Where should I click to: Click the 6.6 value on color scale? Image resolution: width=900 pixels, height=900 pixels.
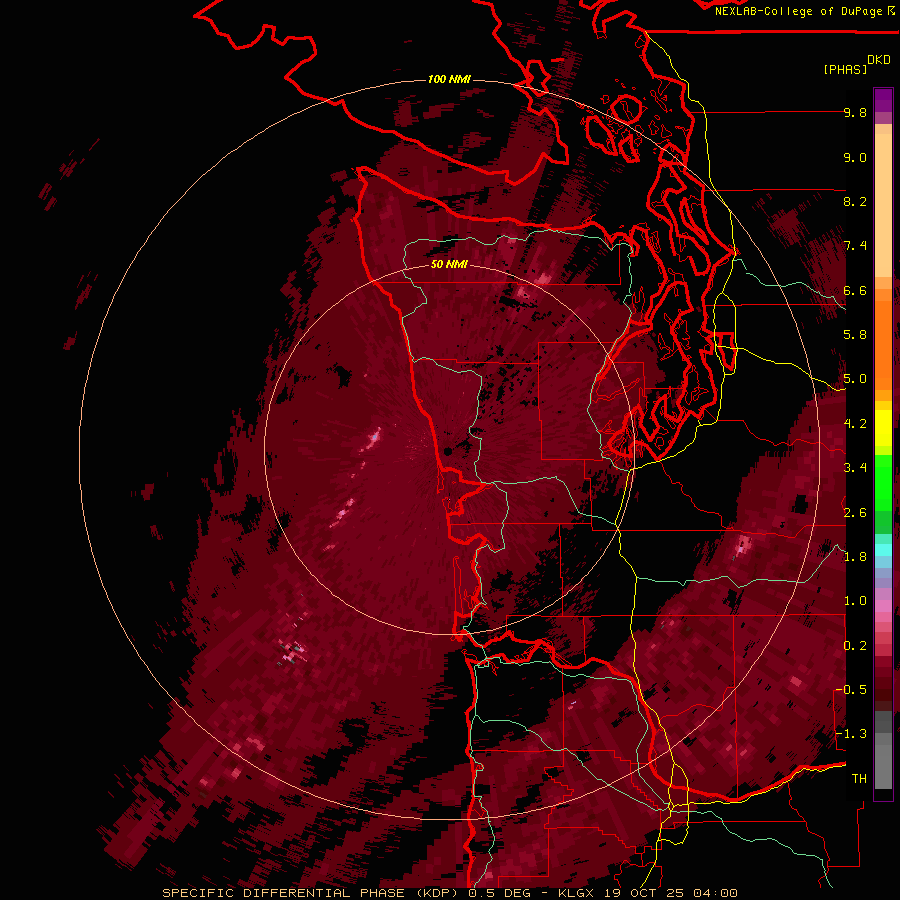[x=855, y=290]
